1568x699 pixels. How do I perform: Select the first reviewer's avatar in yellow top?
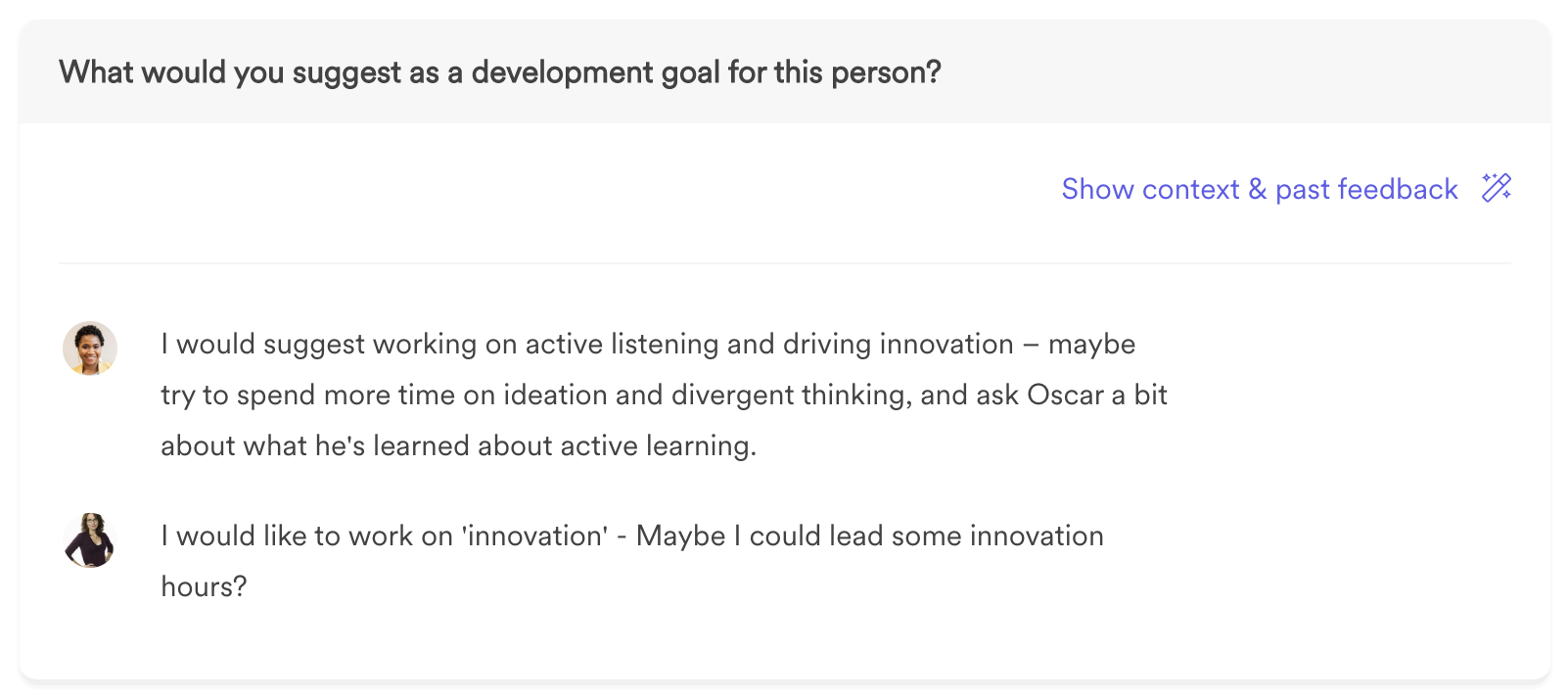pyautogui.click(x=90, y=349)
